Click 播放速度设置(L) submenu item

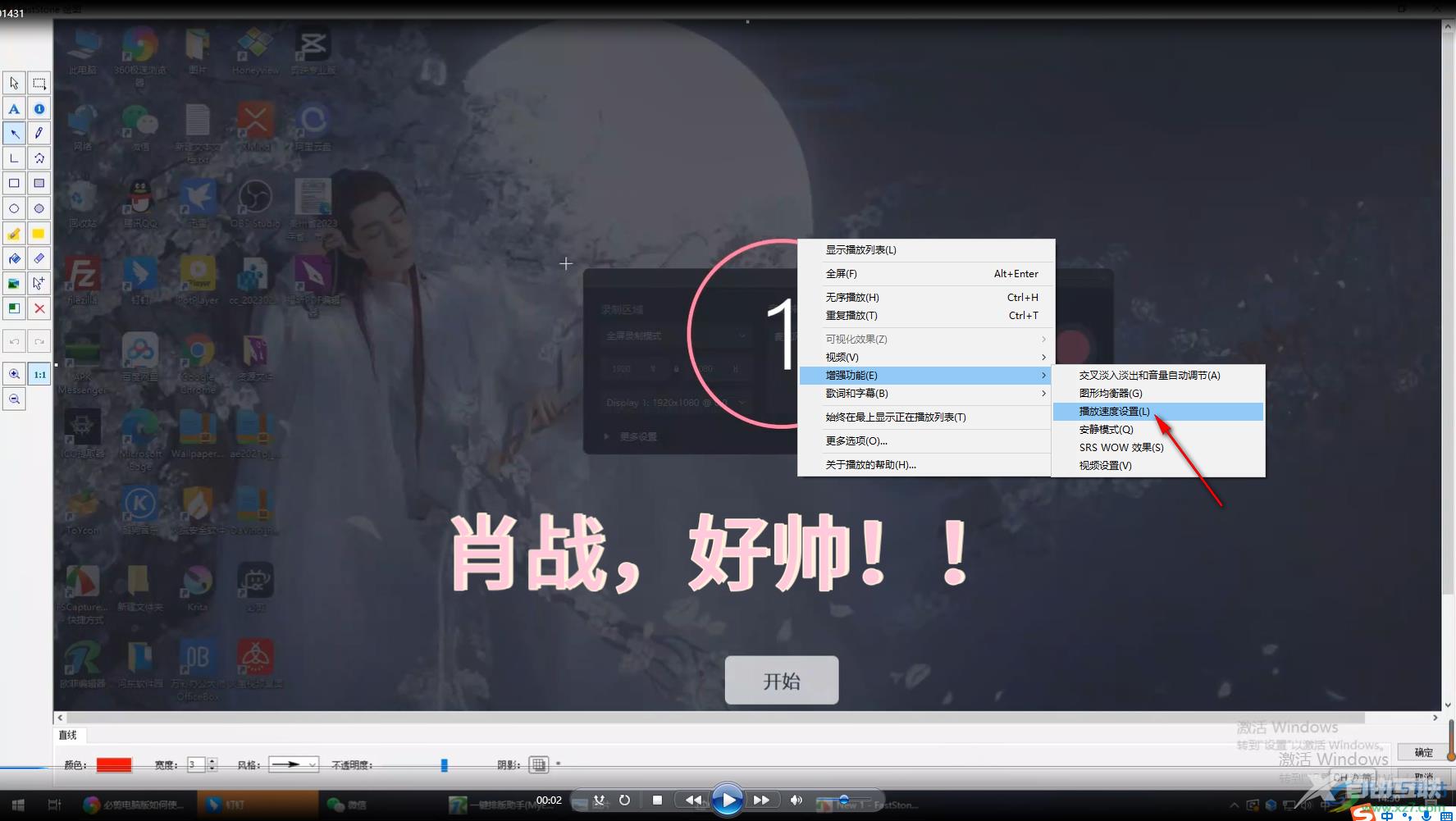tap(1158, 412)
